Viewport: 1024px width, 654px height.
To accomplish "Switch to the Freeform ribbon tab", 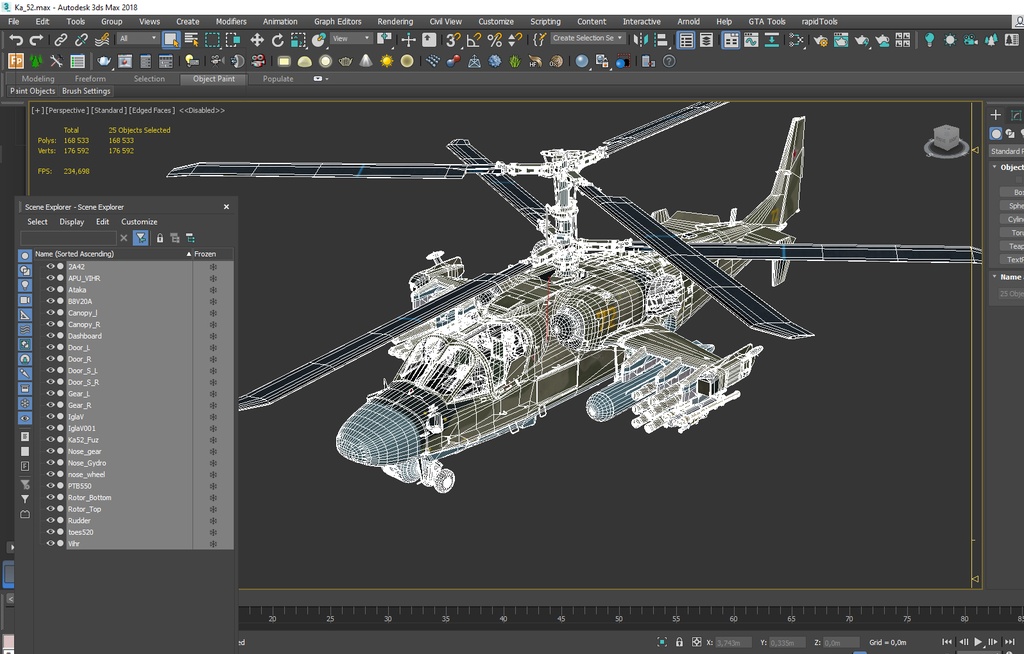I will click(x=90, y=79).
